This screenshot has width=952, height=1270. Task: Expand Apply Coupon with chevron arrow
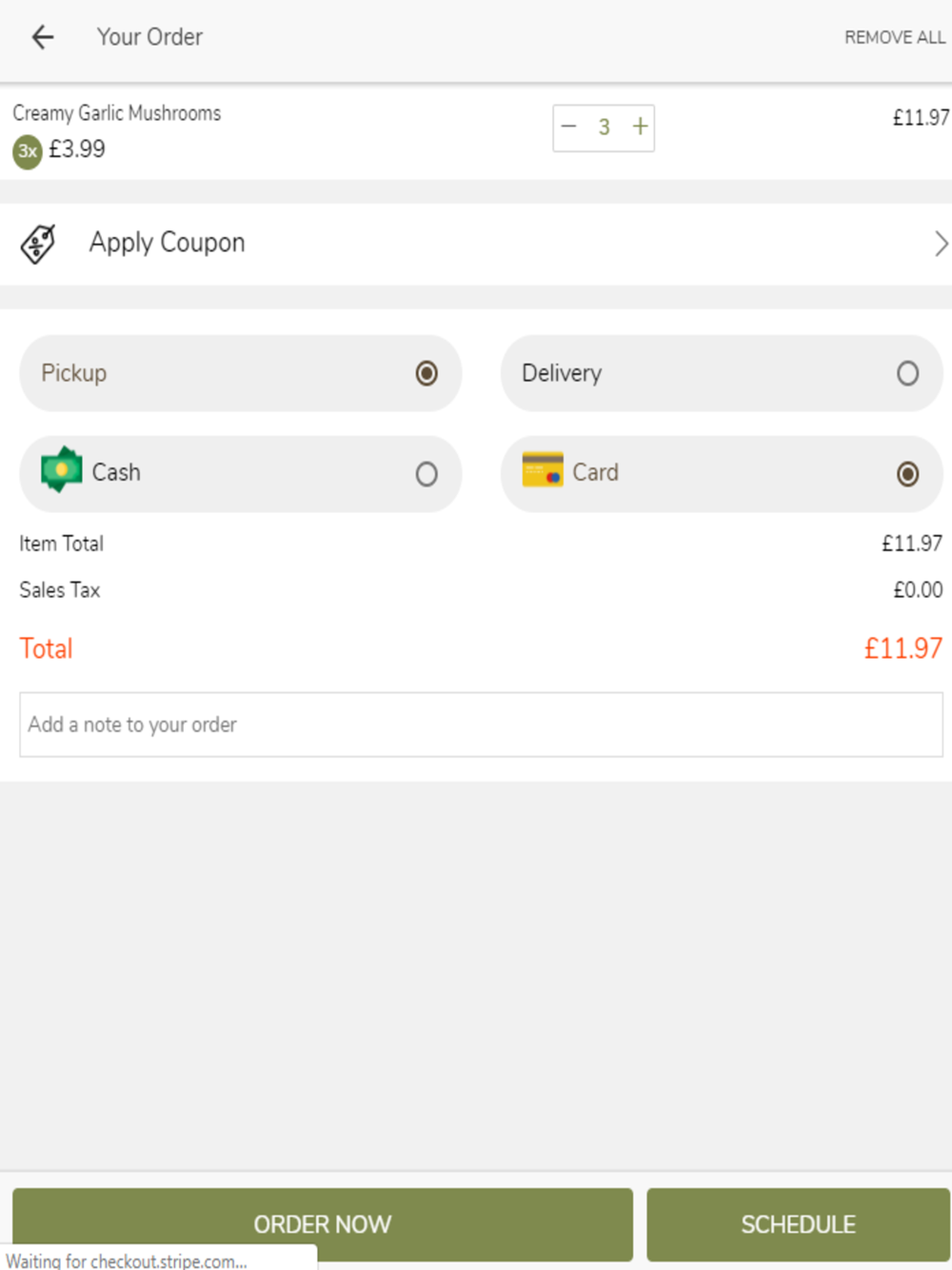(x=941, y=244)
